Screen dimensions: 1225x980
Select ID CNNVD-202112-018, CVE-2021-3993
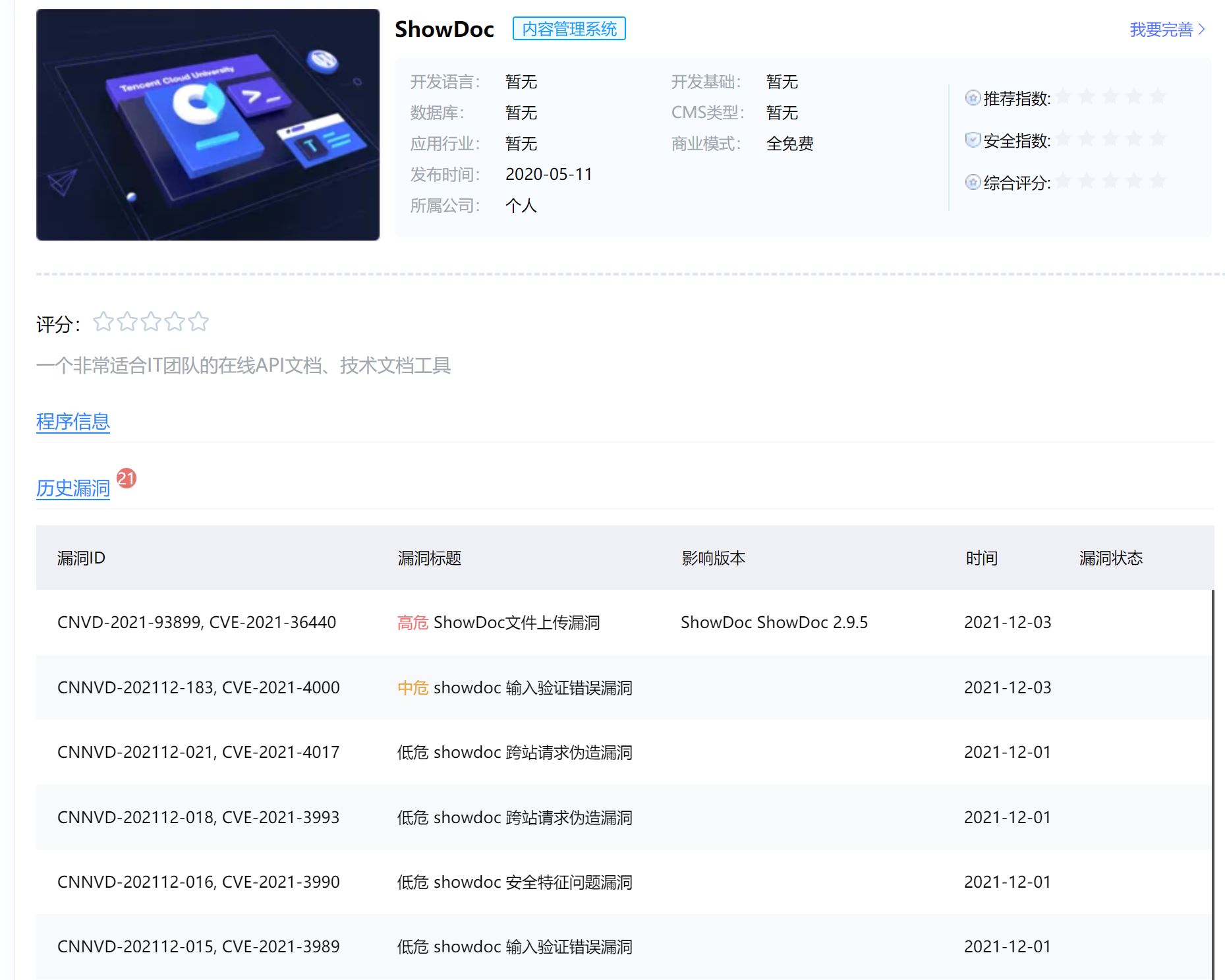pos(198,818)
